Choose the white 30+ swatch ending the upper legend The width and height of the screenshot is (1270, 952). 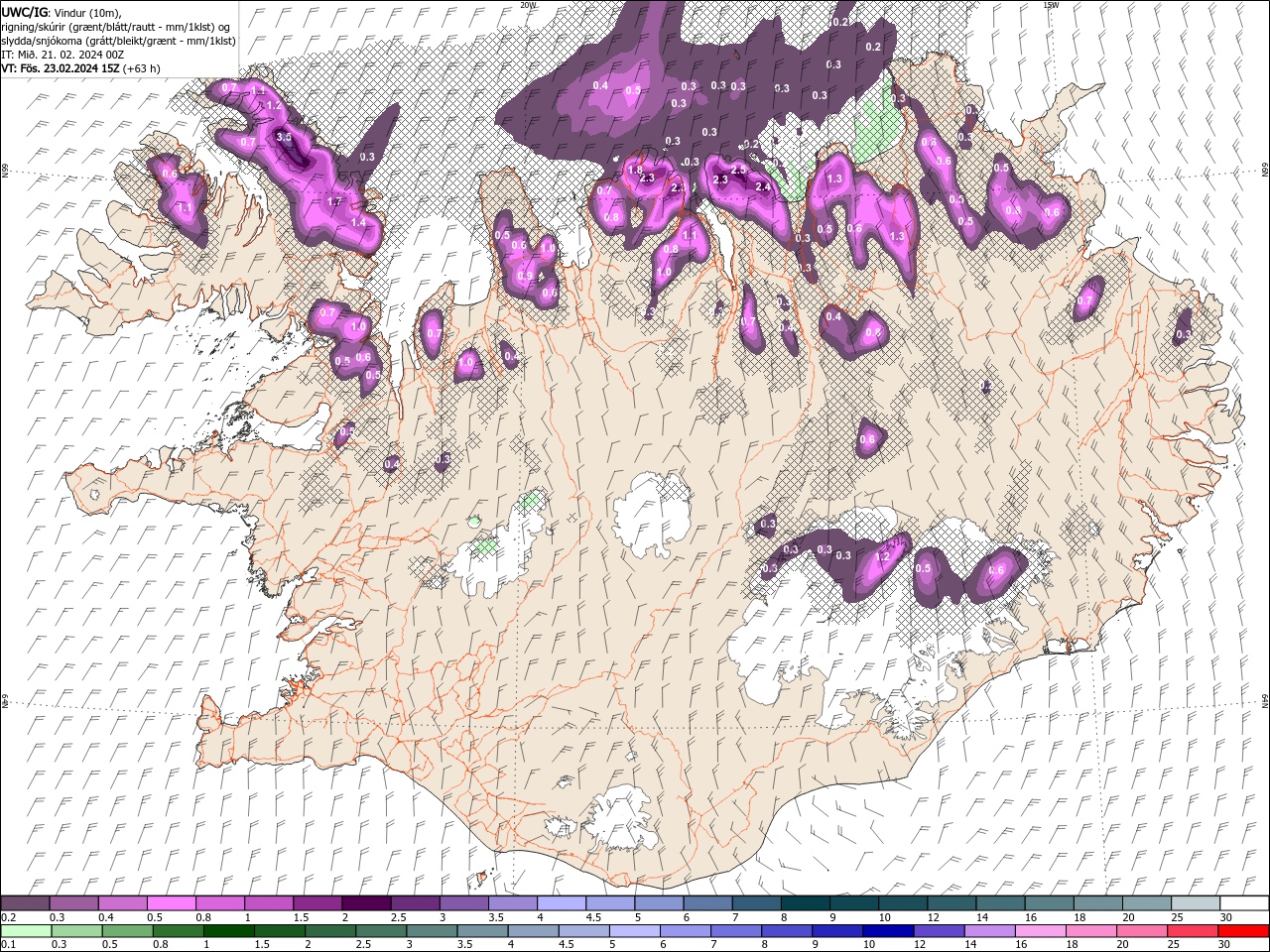click(1244, 903)
